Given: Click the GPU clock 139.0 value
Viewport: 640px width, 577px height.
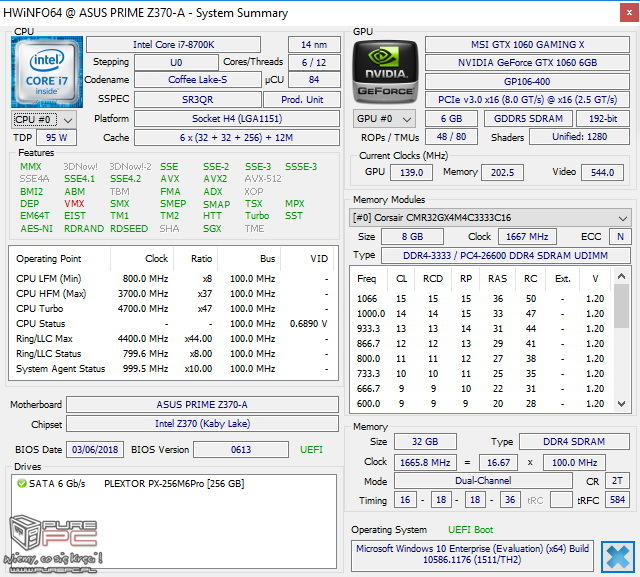Looking at the screenshot, I should [411, 172].
